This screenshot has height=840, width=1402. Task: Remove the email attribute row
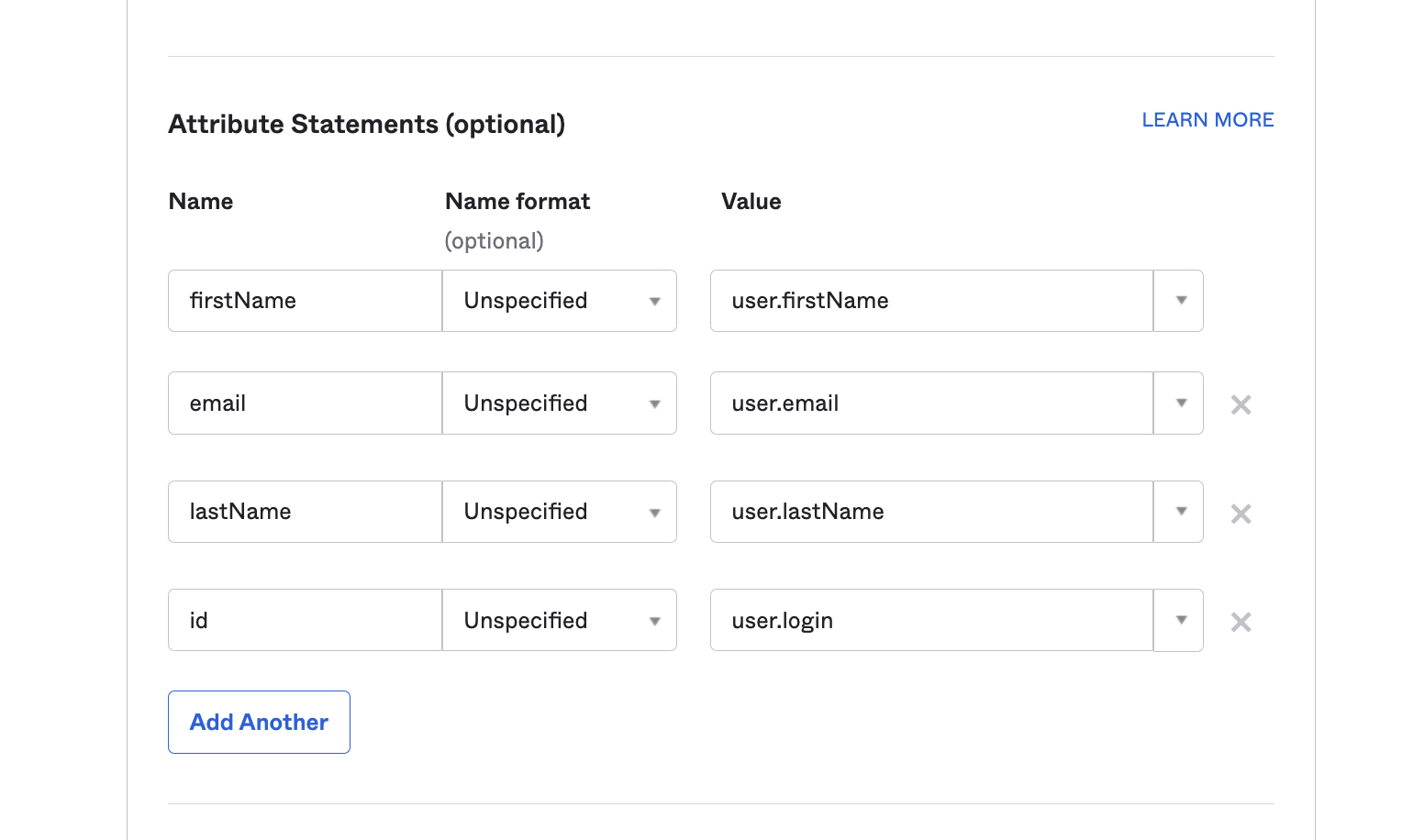pyautogui.click(x=1241, y=404)
